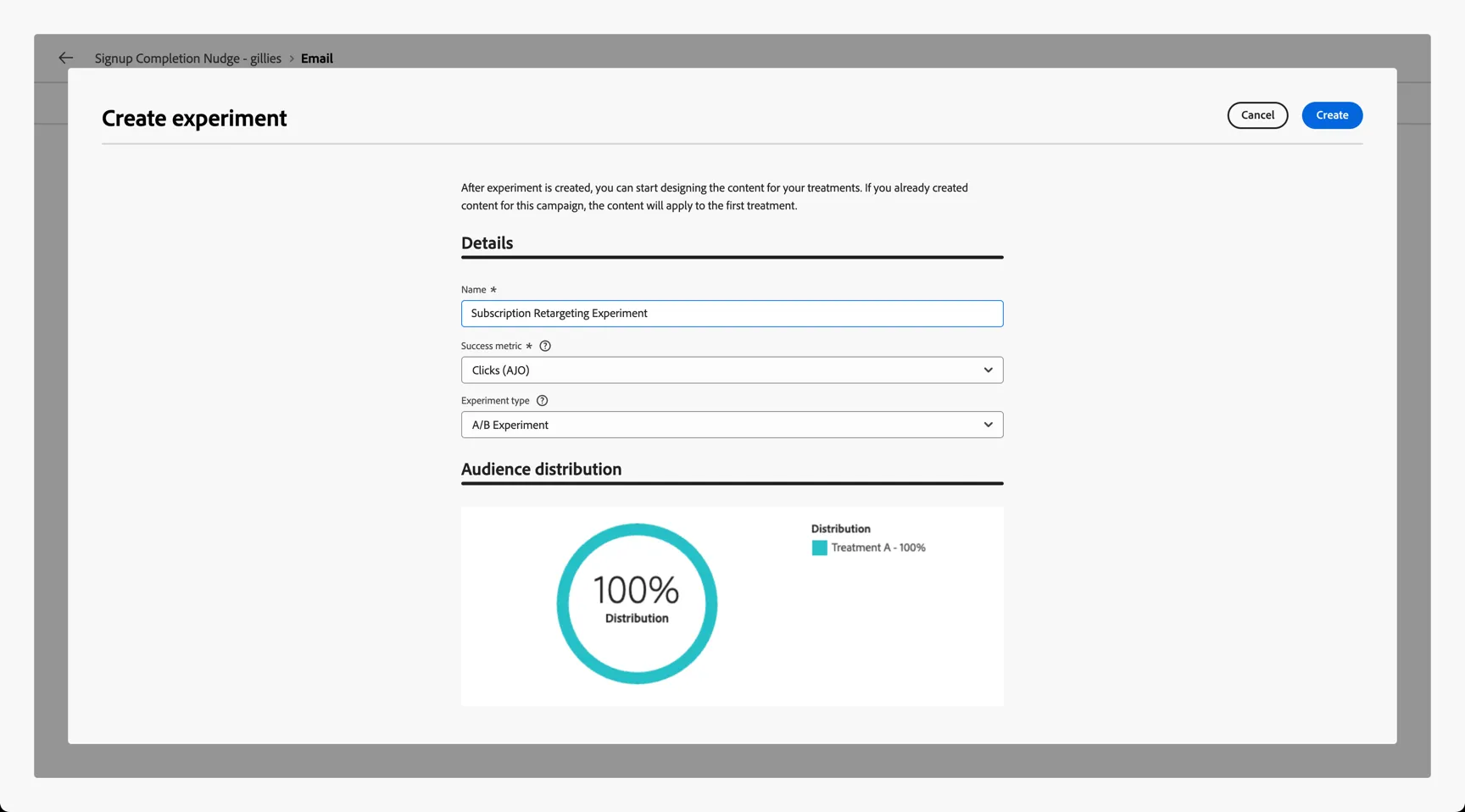This screenshot has height=812, width=1465.
Task: Click the back arrow icon
Action: tap(65, 58)
